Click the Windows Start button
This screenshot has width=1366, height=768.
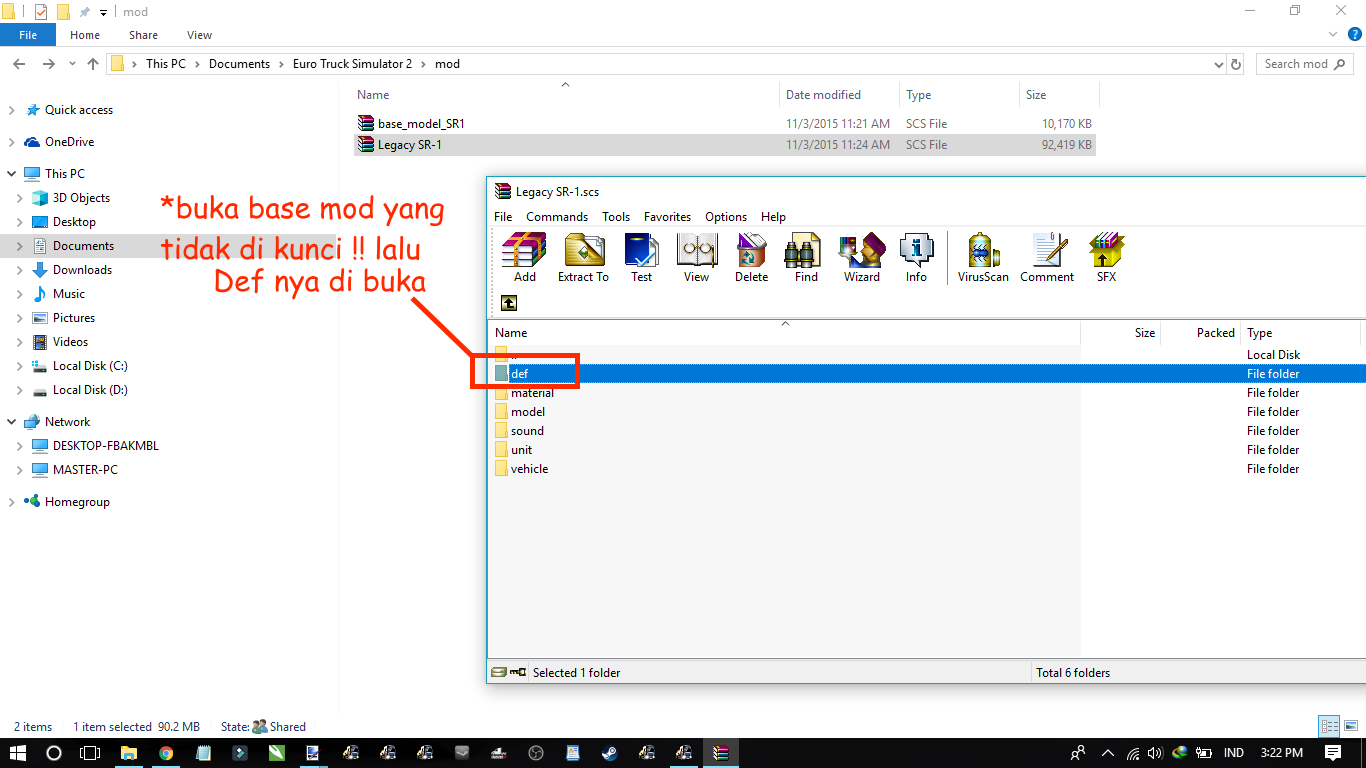[x=18, y=753]
